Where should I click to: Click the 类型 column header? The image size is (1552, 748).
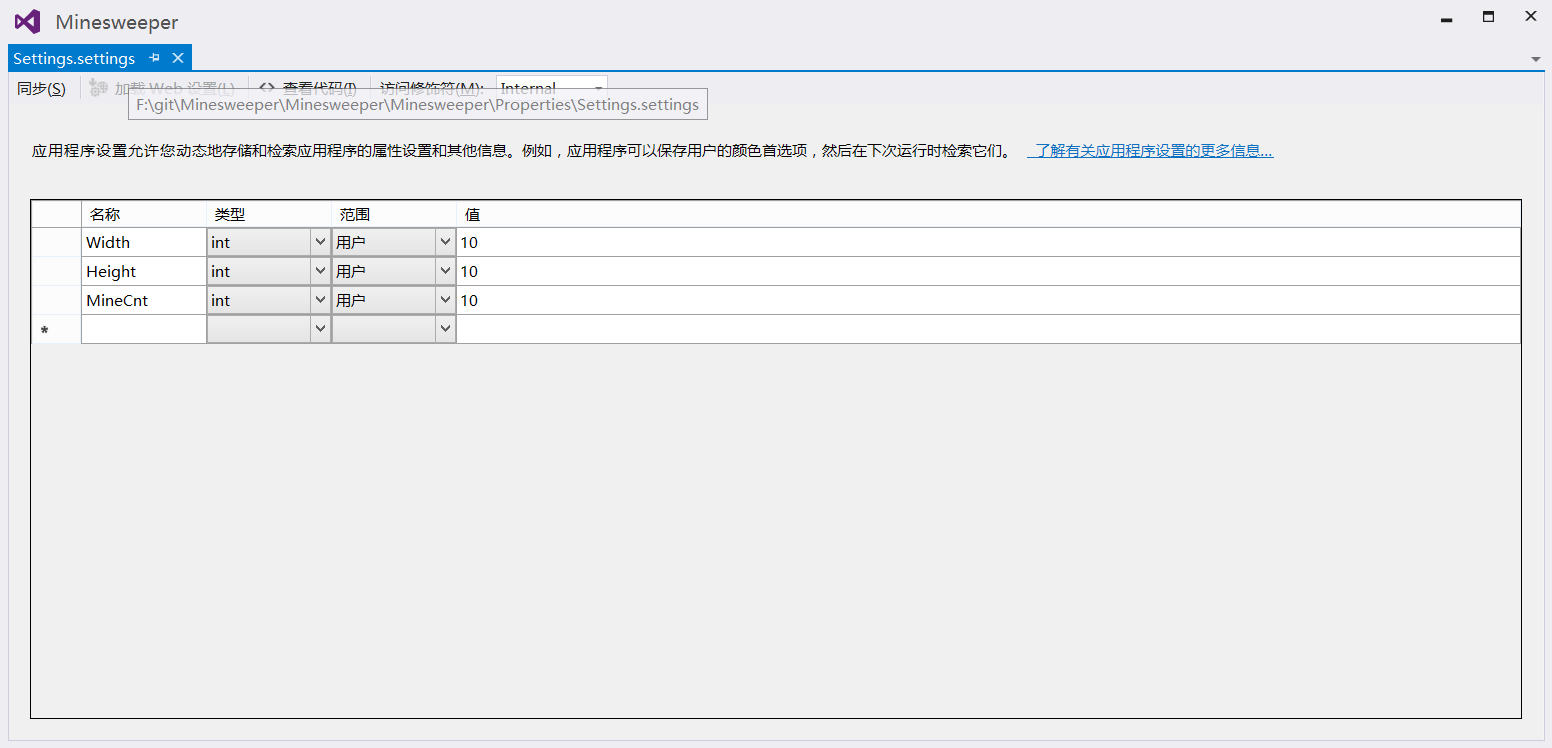coord(269,214)
